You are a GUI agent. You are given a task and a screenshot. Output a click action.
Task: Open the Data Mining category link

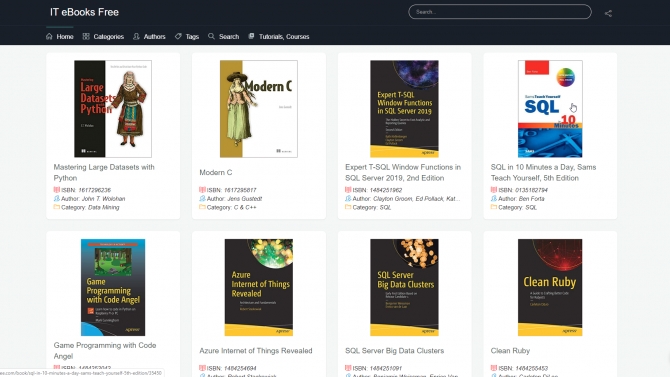tap(103, 207)
